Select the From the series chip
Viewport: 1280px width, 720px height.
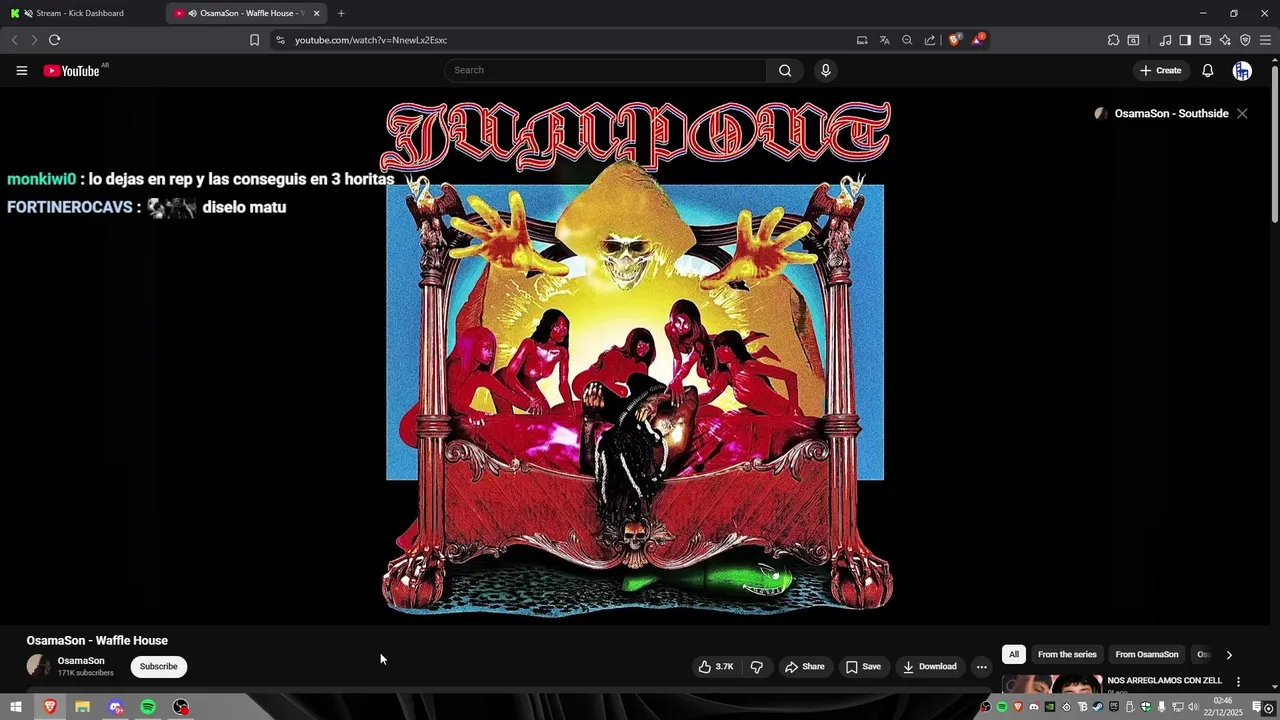click(1067, 655)
